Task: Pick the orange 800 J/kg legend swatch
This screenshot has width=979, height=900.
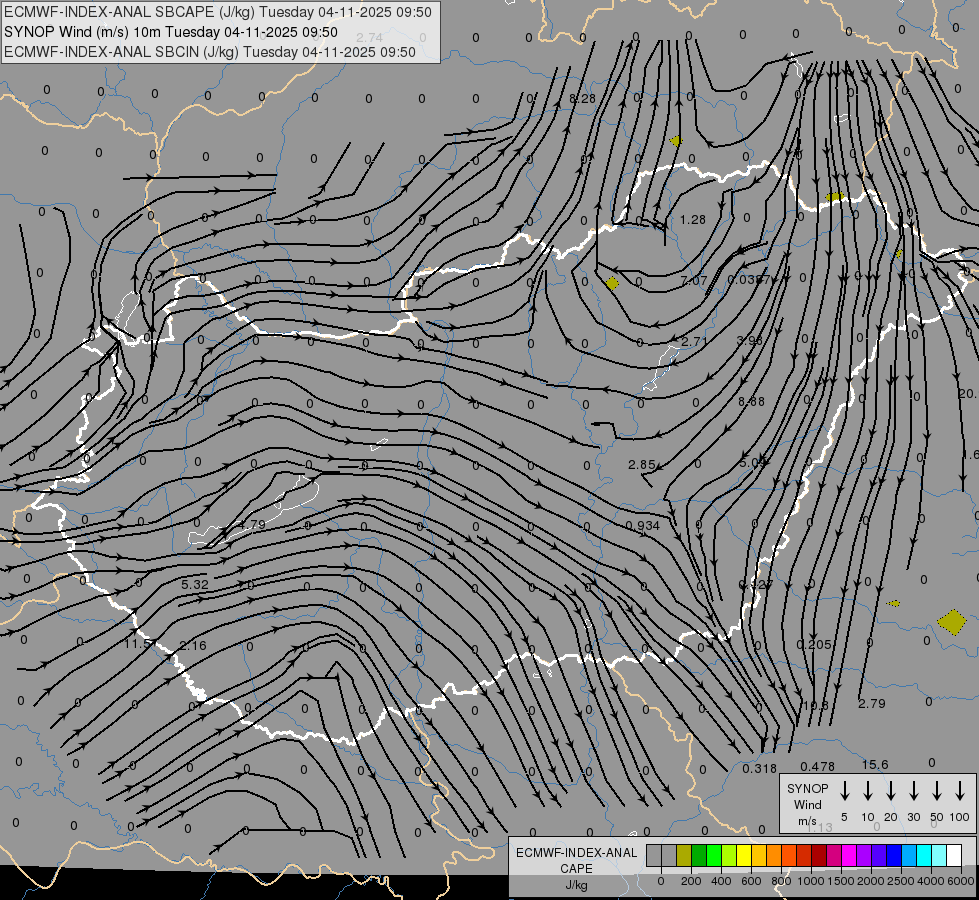Action: 774,856
